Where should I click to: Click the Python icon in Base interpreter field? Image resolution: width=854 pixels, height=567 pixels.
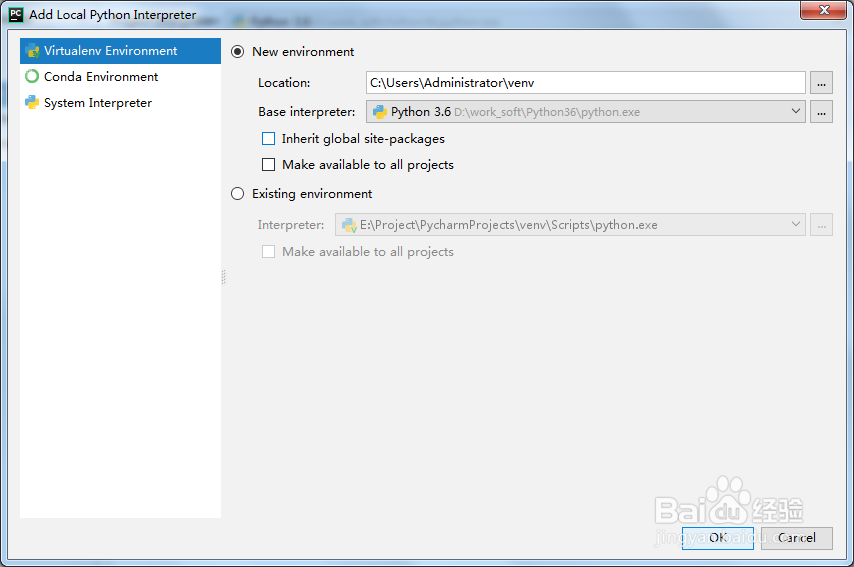point(380,112)
